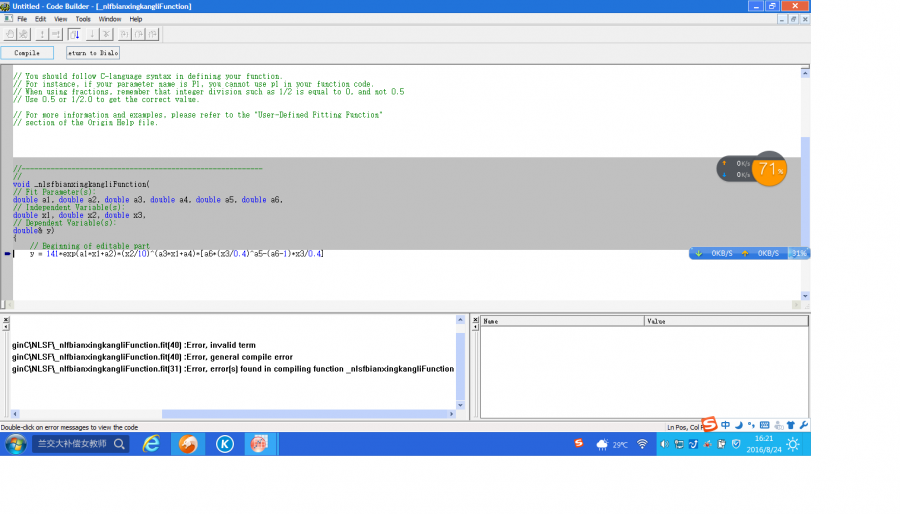Screen dimensions: 900x514
Task: Click the shield security tray icon
Action: [x=736, y=444]
